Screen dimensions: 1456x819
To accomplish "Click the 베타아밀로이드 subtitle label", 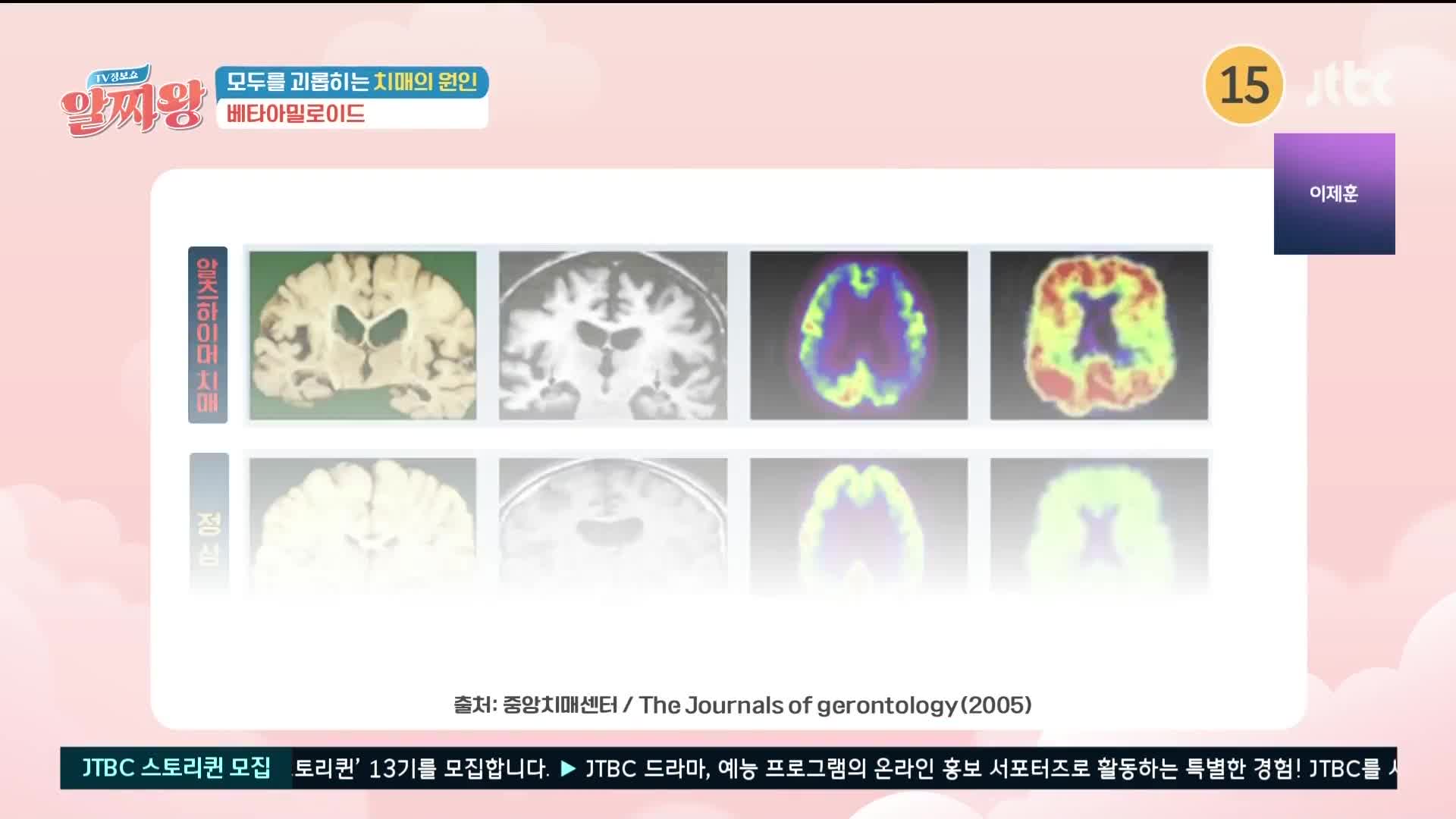I will tap(296, 114).
